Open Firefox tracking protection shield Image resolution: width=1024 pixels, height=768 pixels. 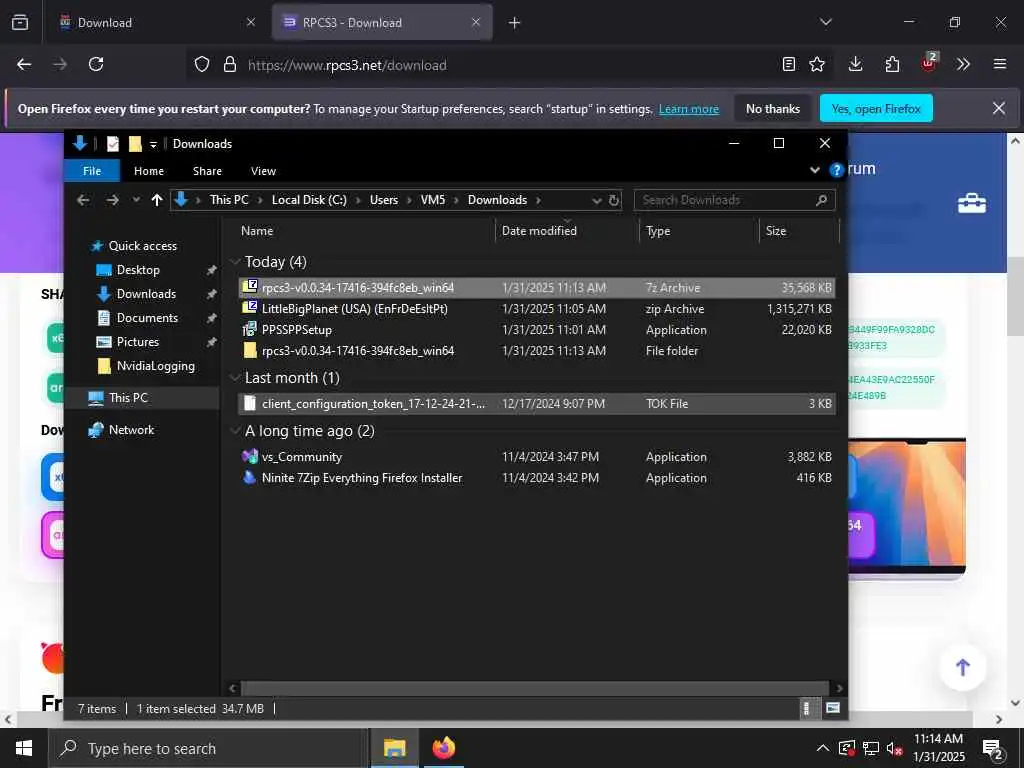pyautogui.click(x=202, y=64)
